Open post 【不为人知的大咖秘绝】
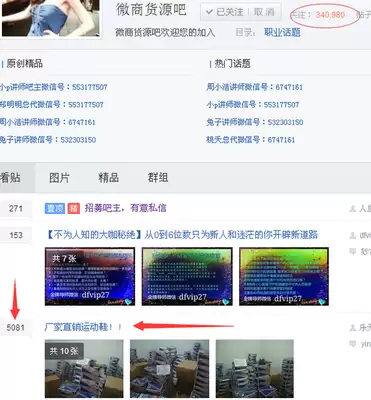This screenshot has width=371, height=400. pyautogui.click(x=181, y=235)
